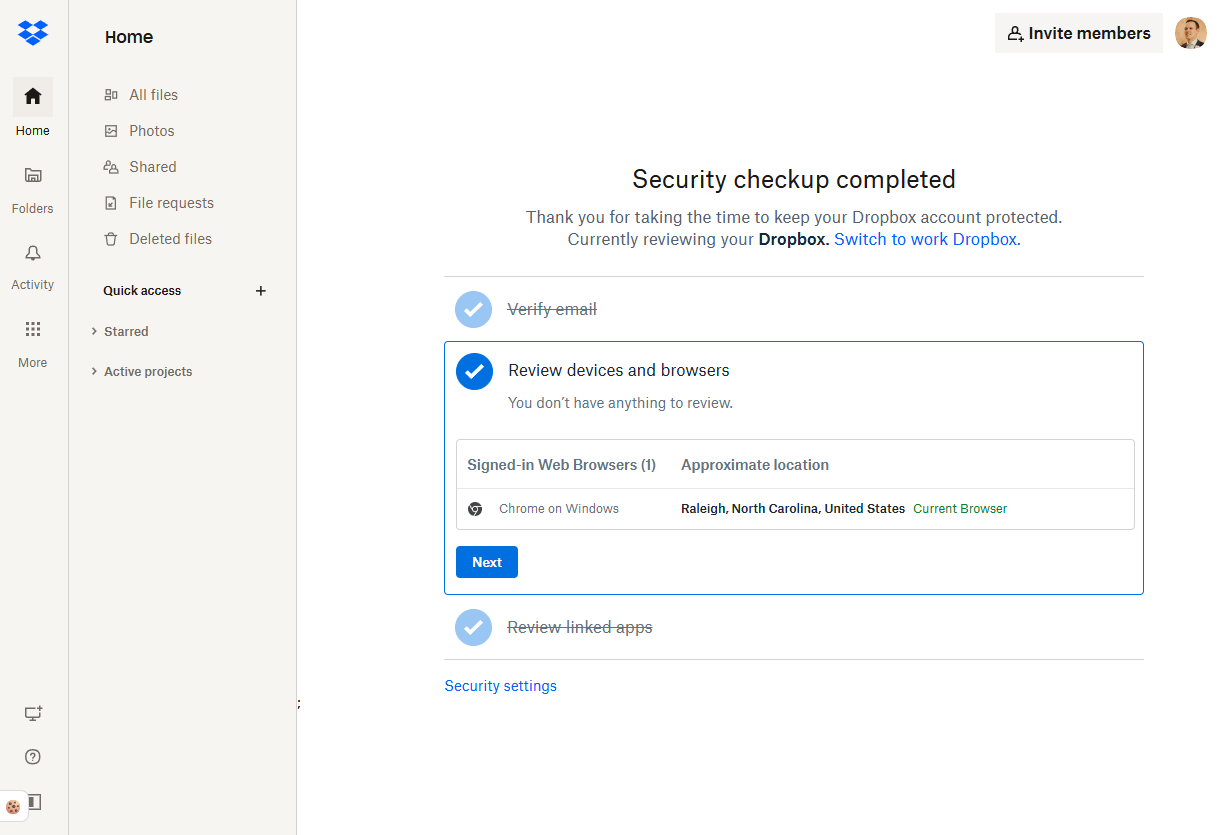The image size is (1219, 835).
Task: Click the Starred label
Action: pyautogui.click(x=126, y=331)
